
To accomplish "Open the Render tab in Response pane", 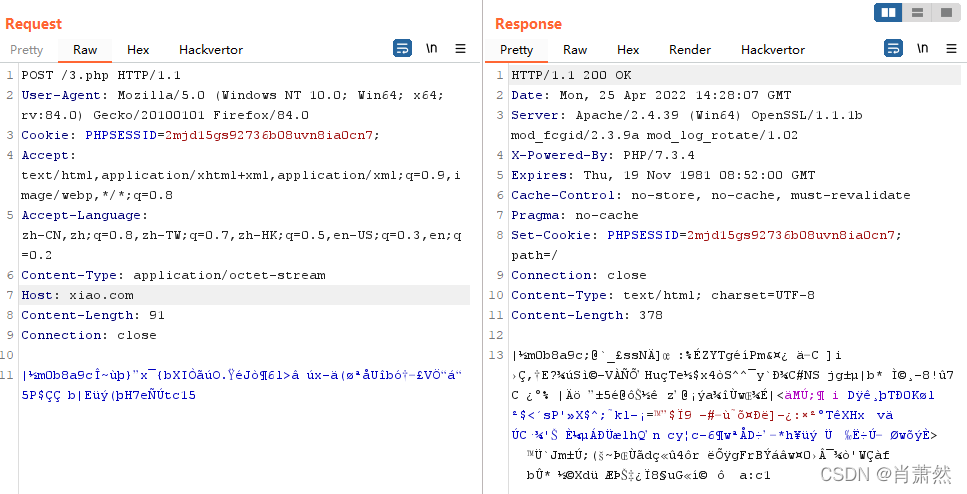I will tap(690, 50).
